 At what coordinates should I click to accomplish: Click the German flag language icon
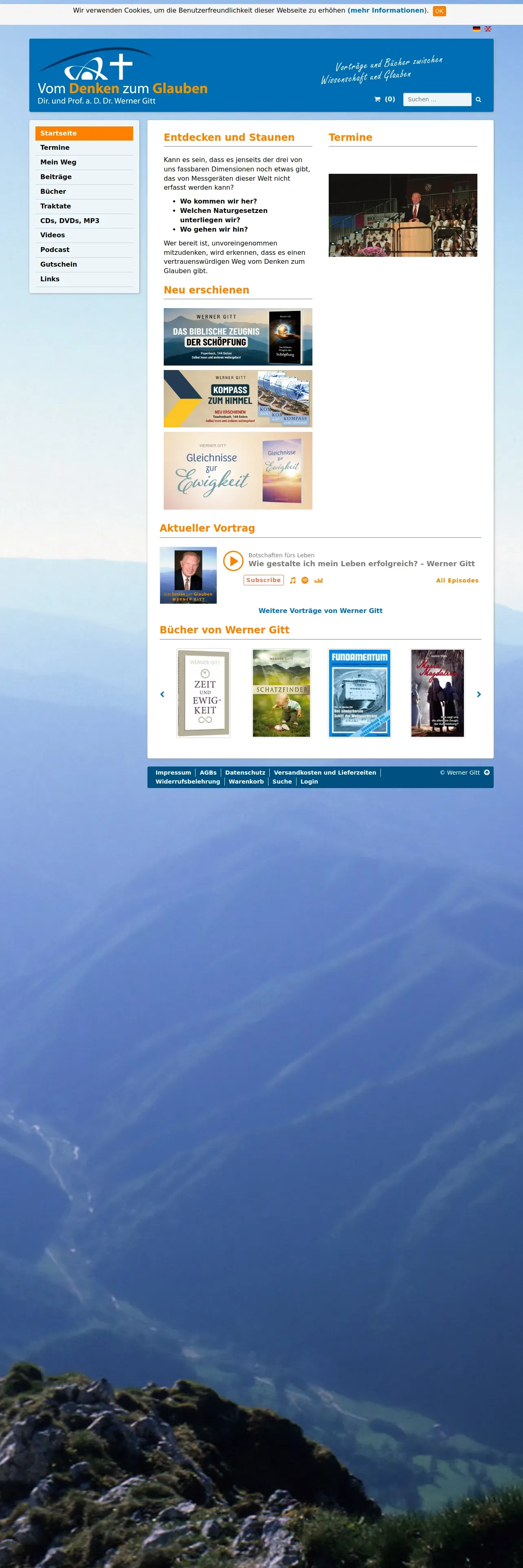[476, 28]
